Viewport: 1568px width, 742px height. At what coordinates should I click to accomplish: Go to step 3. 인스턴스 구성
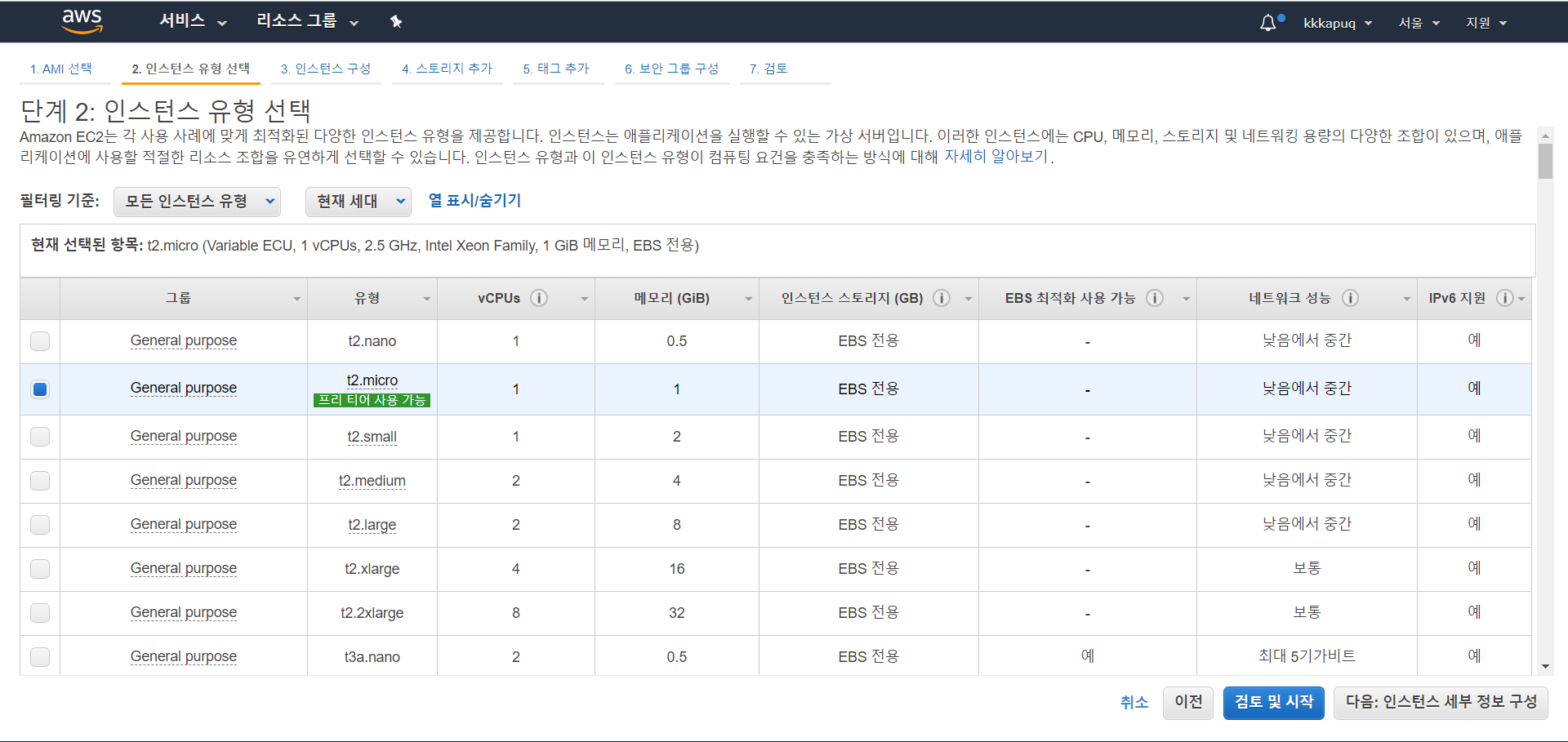pyautogui.click(x=326, y=69)
